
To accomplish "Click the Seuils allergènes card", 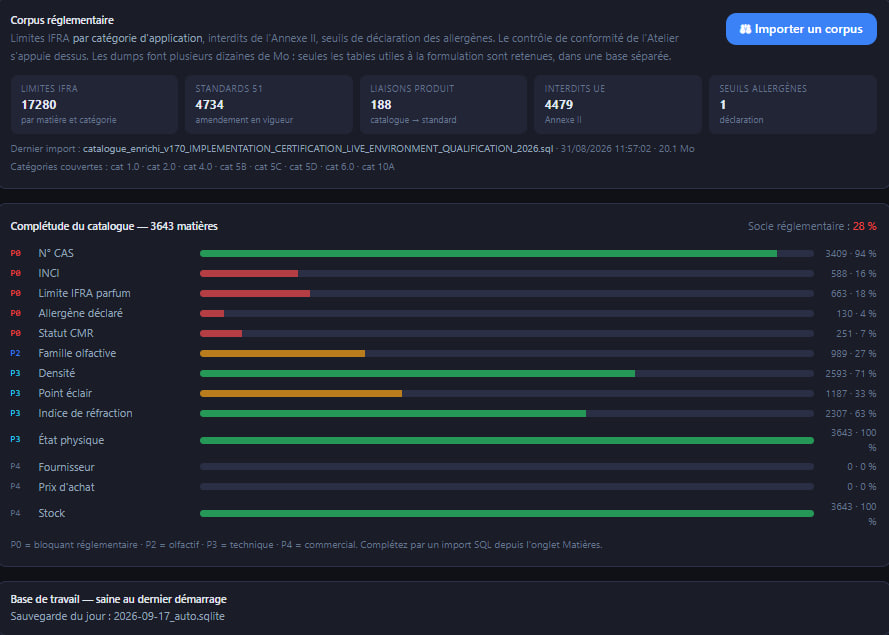I will (793, 104).
